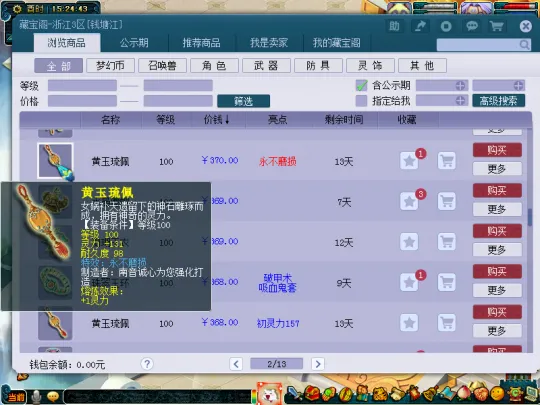Click favorite star of the 7天 row

point(409,201)
